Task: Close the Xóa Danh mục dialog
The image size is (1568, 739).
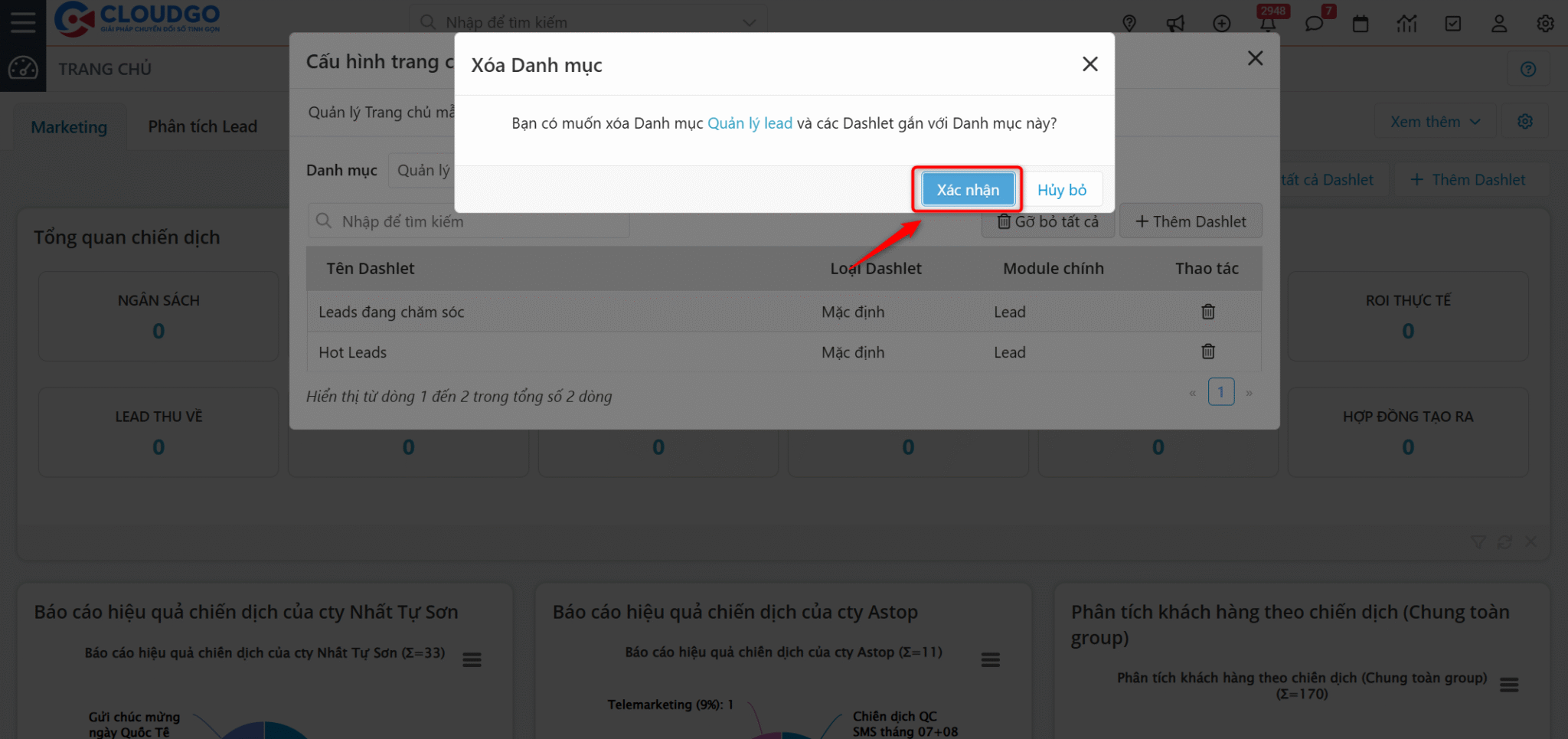Action: point(1090,64)
